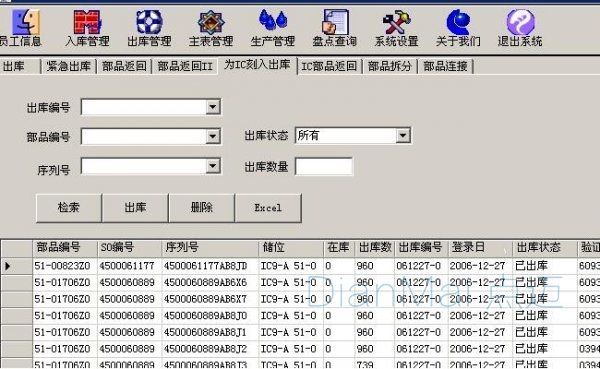Open 盘点查询 document icon
The width and height of the screenshot is (600, 369).
335,22
